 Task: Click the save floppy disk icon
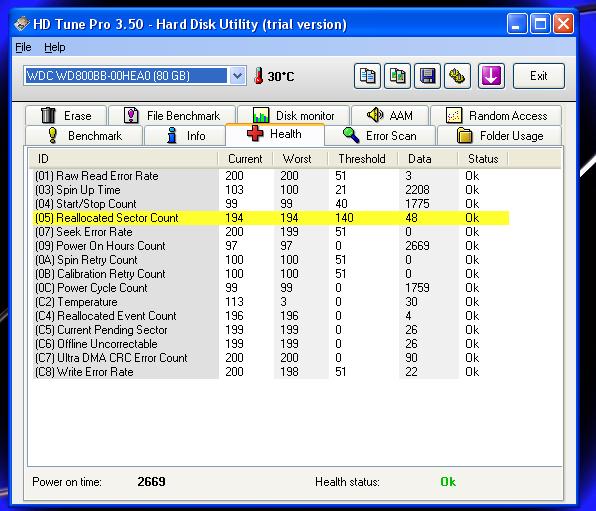coord(427,76)
